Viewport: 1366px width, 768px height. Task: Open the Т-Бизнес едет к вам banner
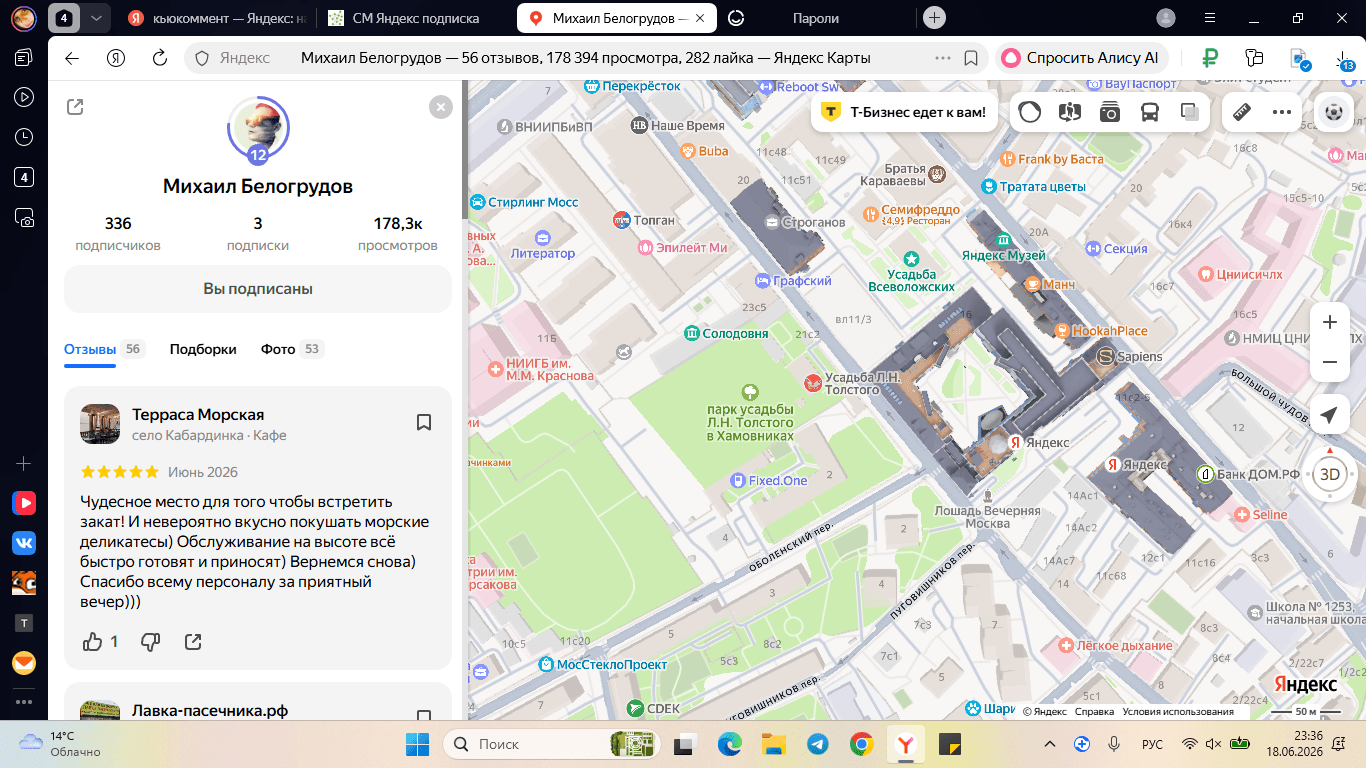pyautogui.click(x=903, y=112)
